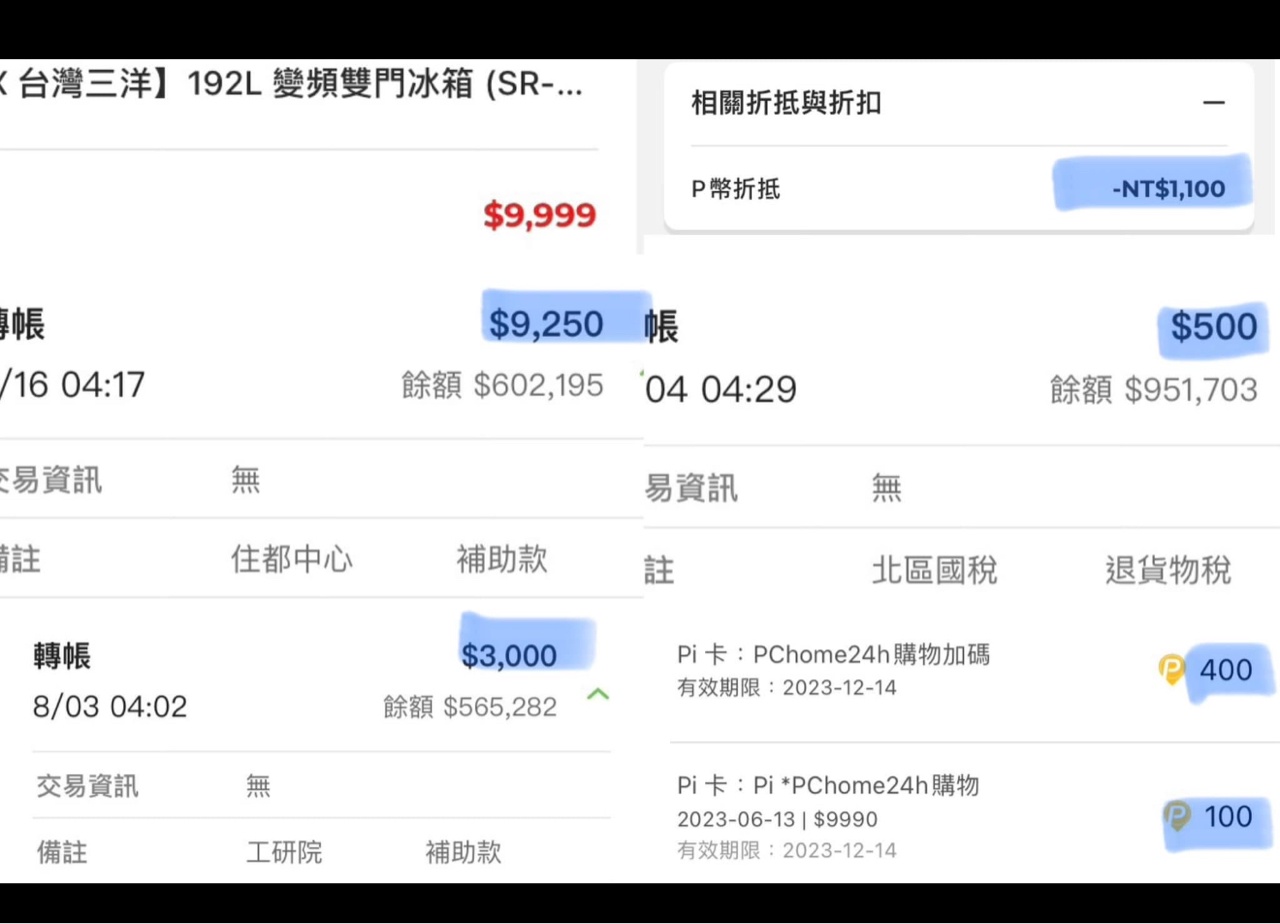Select the 餘額 $602,195 balance
The width and height of the screenshot is (1280, 924).
[x=503, y=386]
